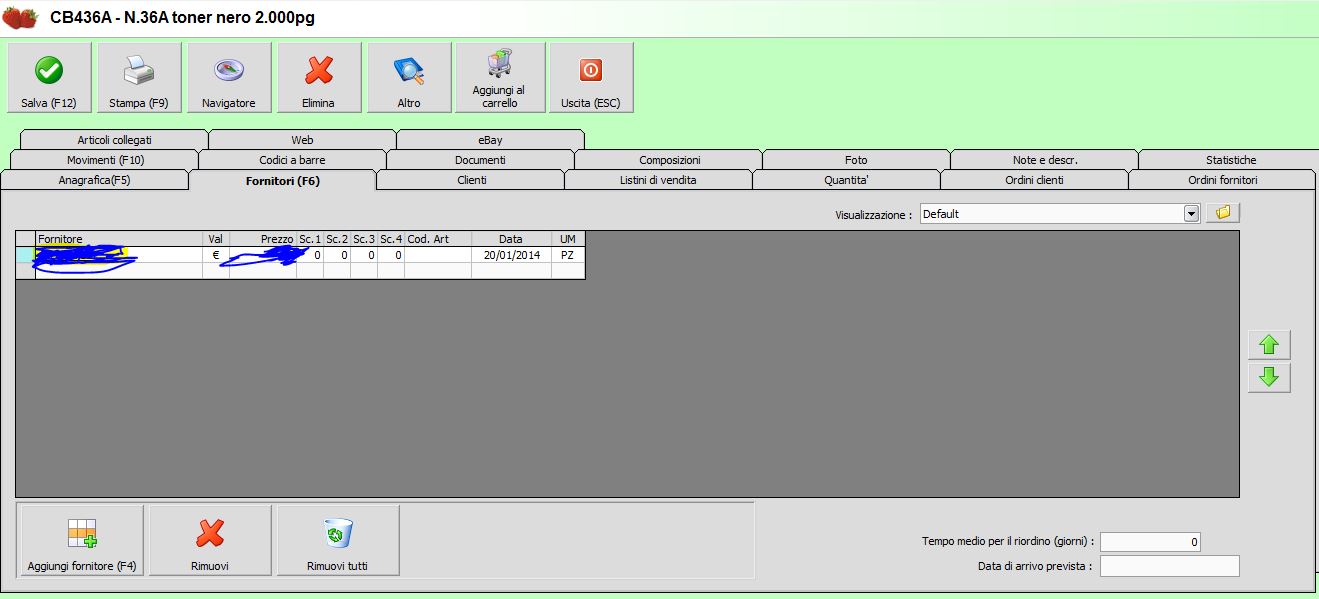Switch to the Anagrafica(F5) tab
Screen dimensions: 1319x599
(x=95, y=180)
